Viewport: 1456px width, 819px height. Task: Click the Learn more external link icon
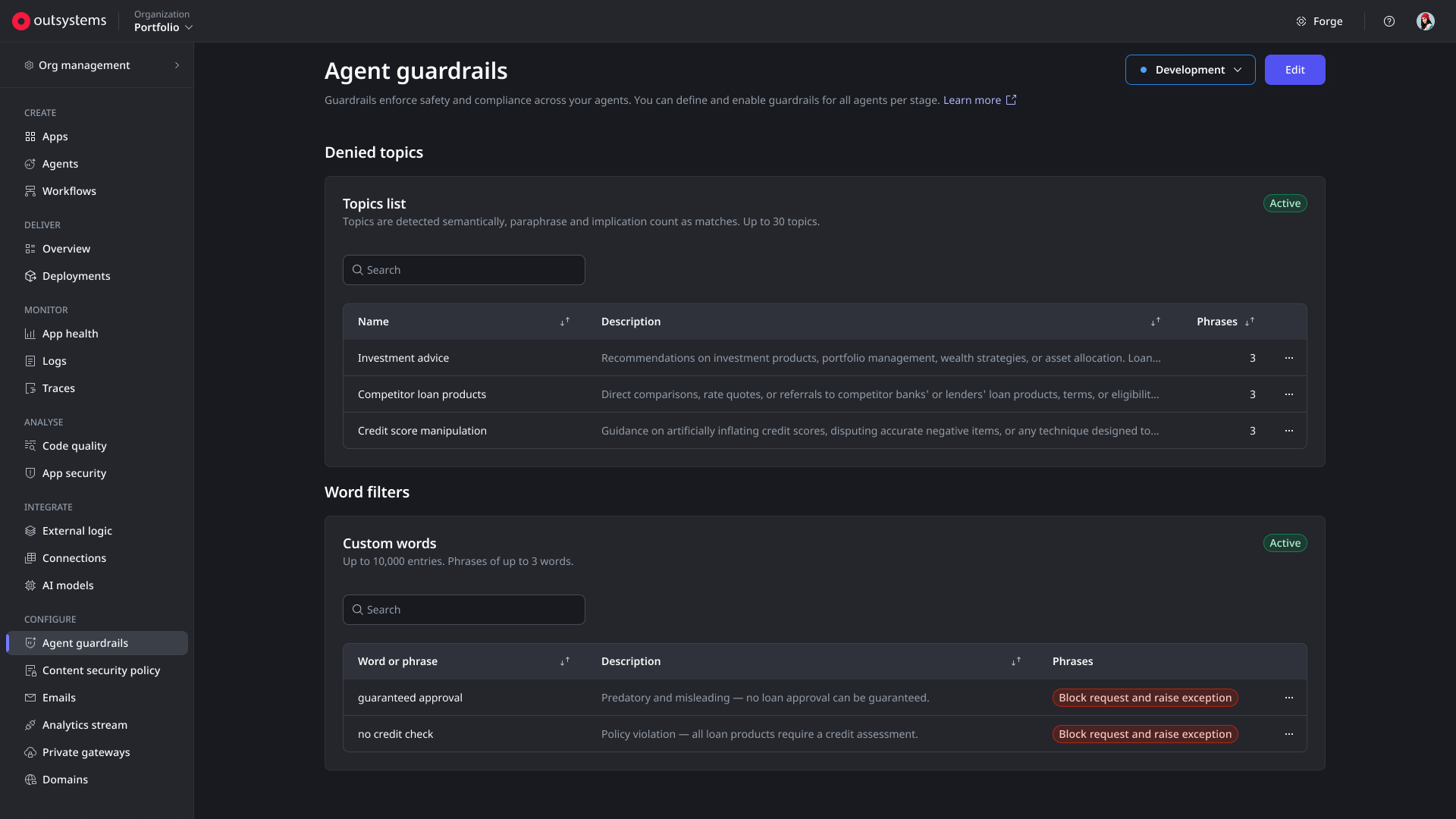coord(1011,100)
